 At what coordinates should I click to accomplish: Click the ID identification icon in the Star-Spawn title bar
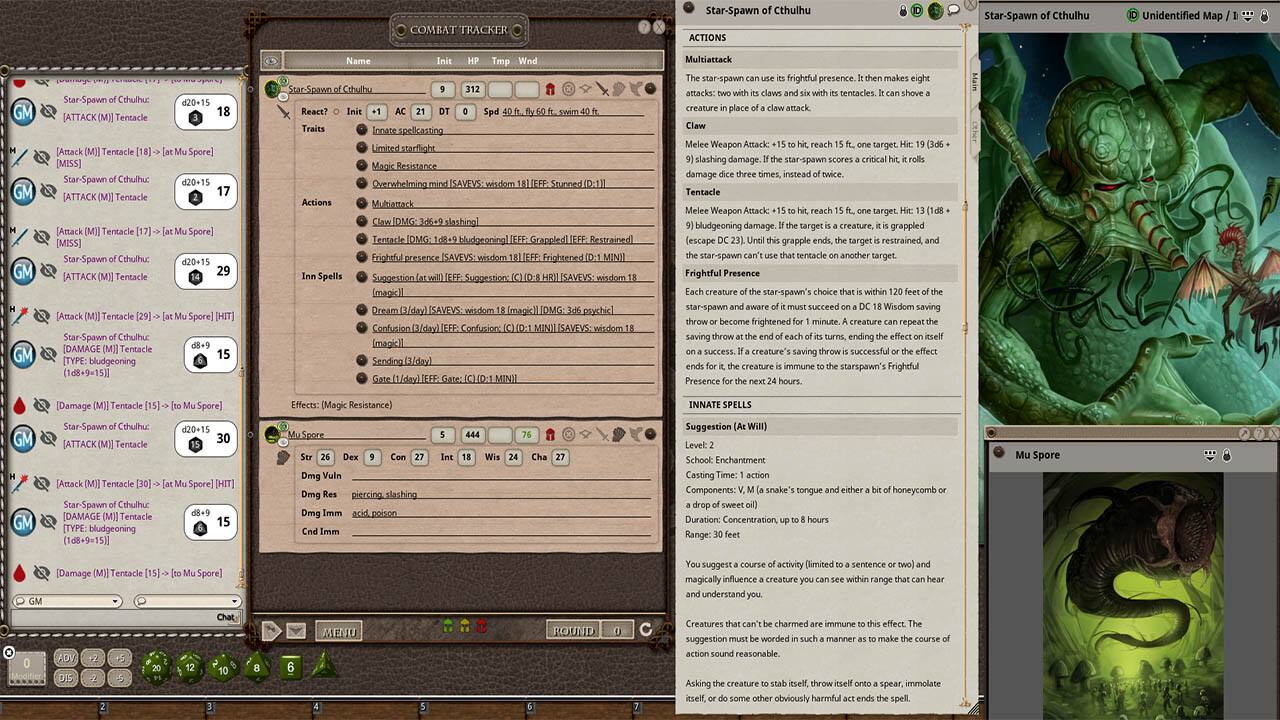(917, 9)
